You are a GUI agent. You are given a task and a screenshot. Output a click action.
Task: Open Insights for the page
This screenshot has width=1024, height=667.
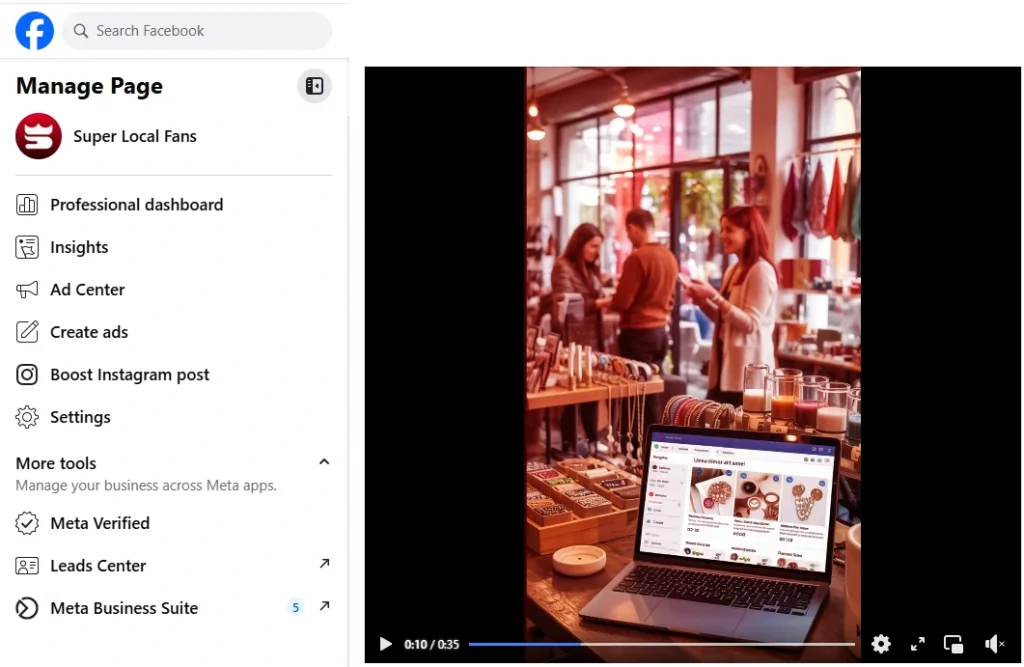coord(79,247)
